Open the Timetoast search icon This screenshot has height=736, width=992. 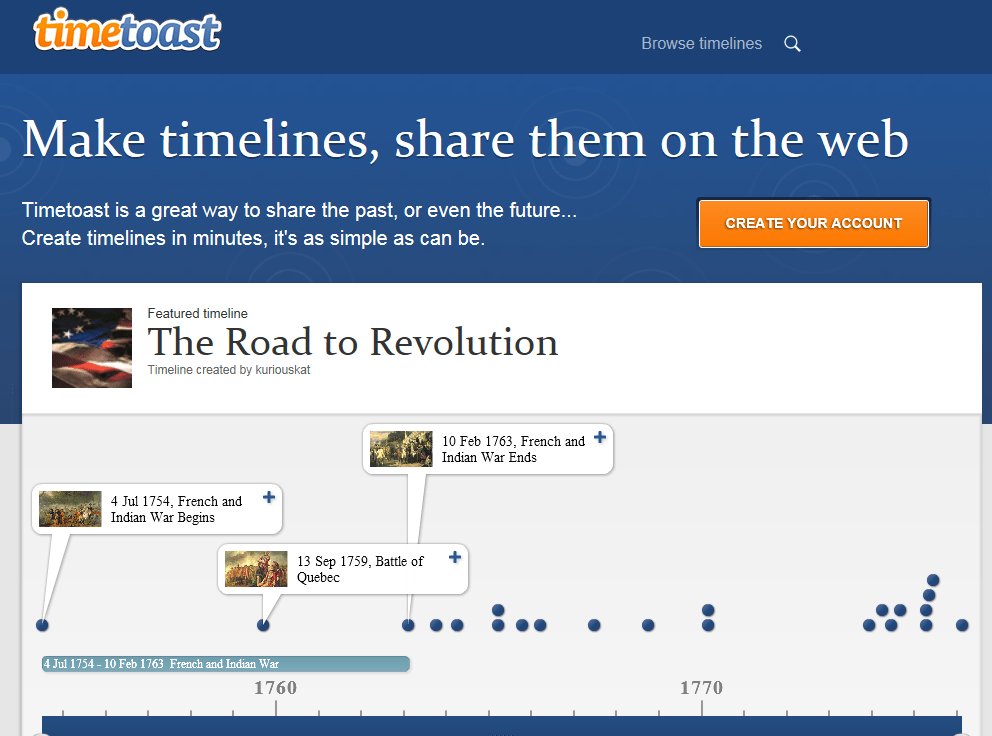pyautogui.click(x=792, y=44)
